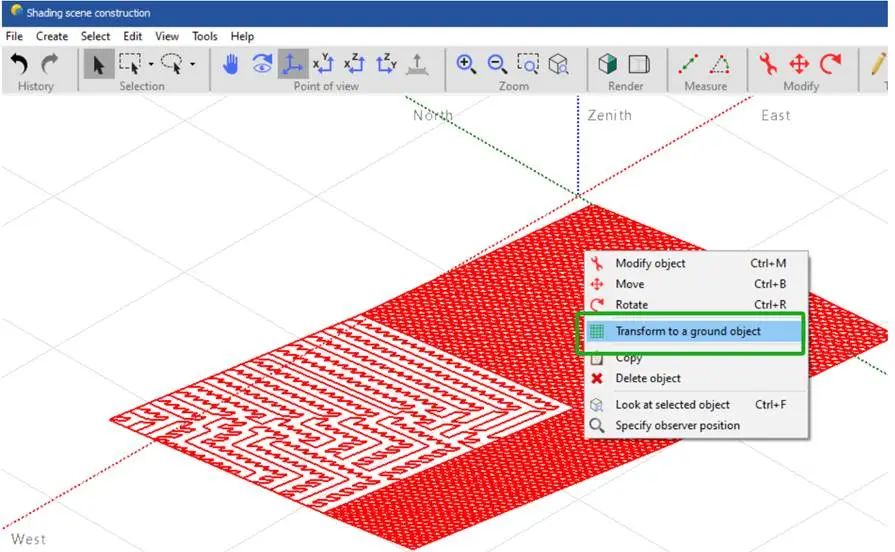
Task: Click Look at selected object entry
Action: tap(672, 405)
